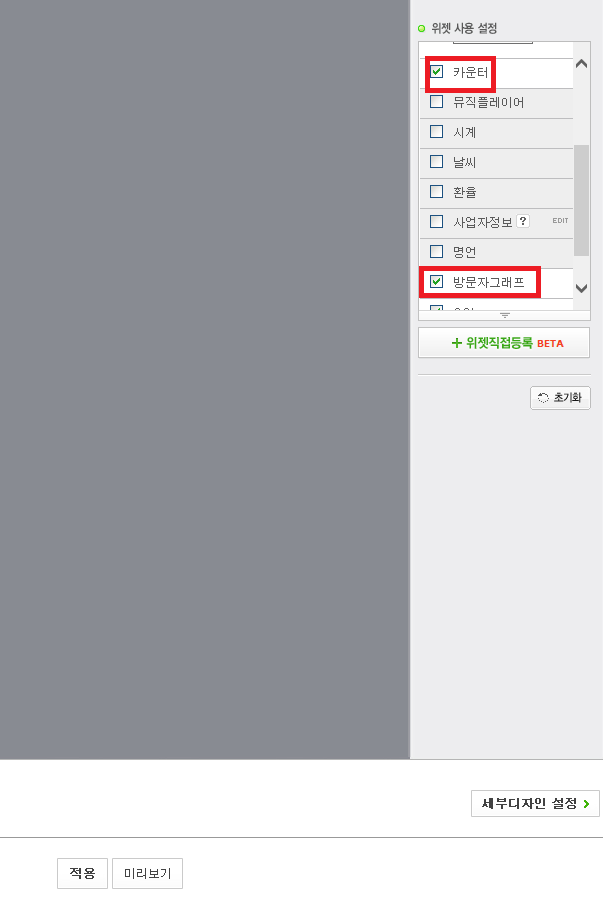Click the EDIT label for 사업자정보

560,221
